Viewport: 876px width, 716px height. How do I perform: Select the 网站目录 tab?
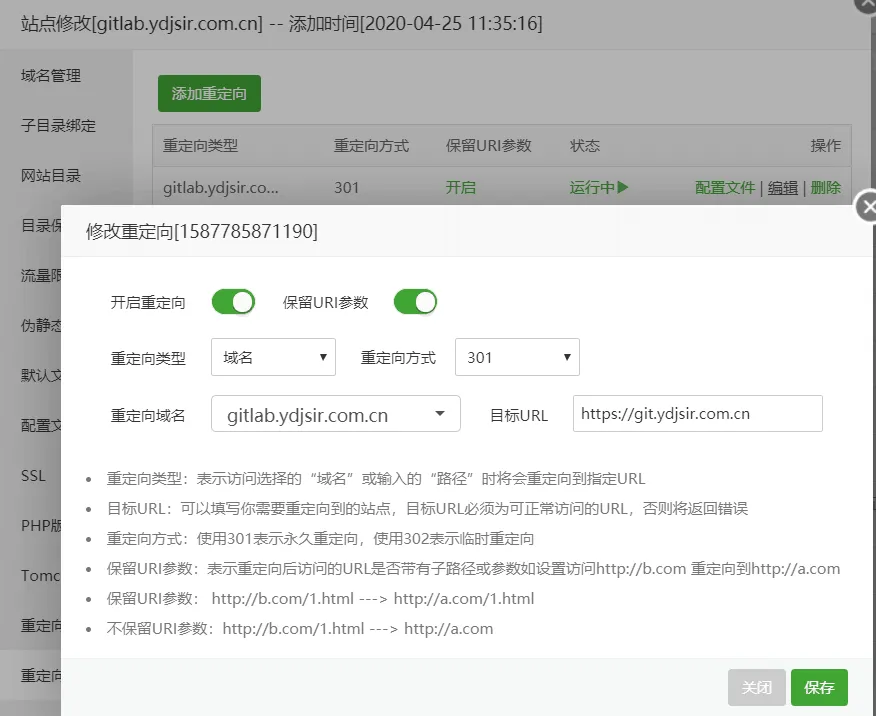pos(51,175)
